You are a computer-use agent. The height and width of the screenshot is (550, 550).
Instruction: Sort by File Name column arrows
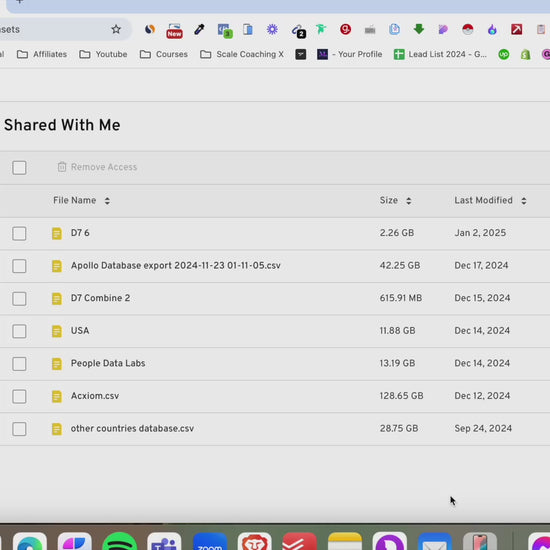click(x=107, y=201)
